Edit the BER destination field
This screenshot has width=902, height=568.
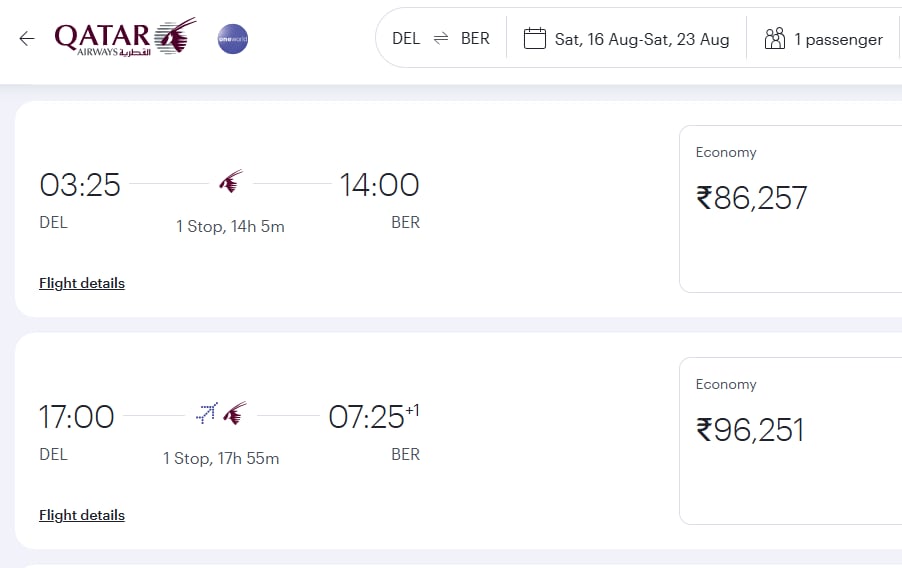coord(475,39)
